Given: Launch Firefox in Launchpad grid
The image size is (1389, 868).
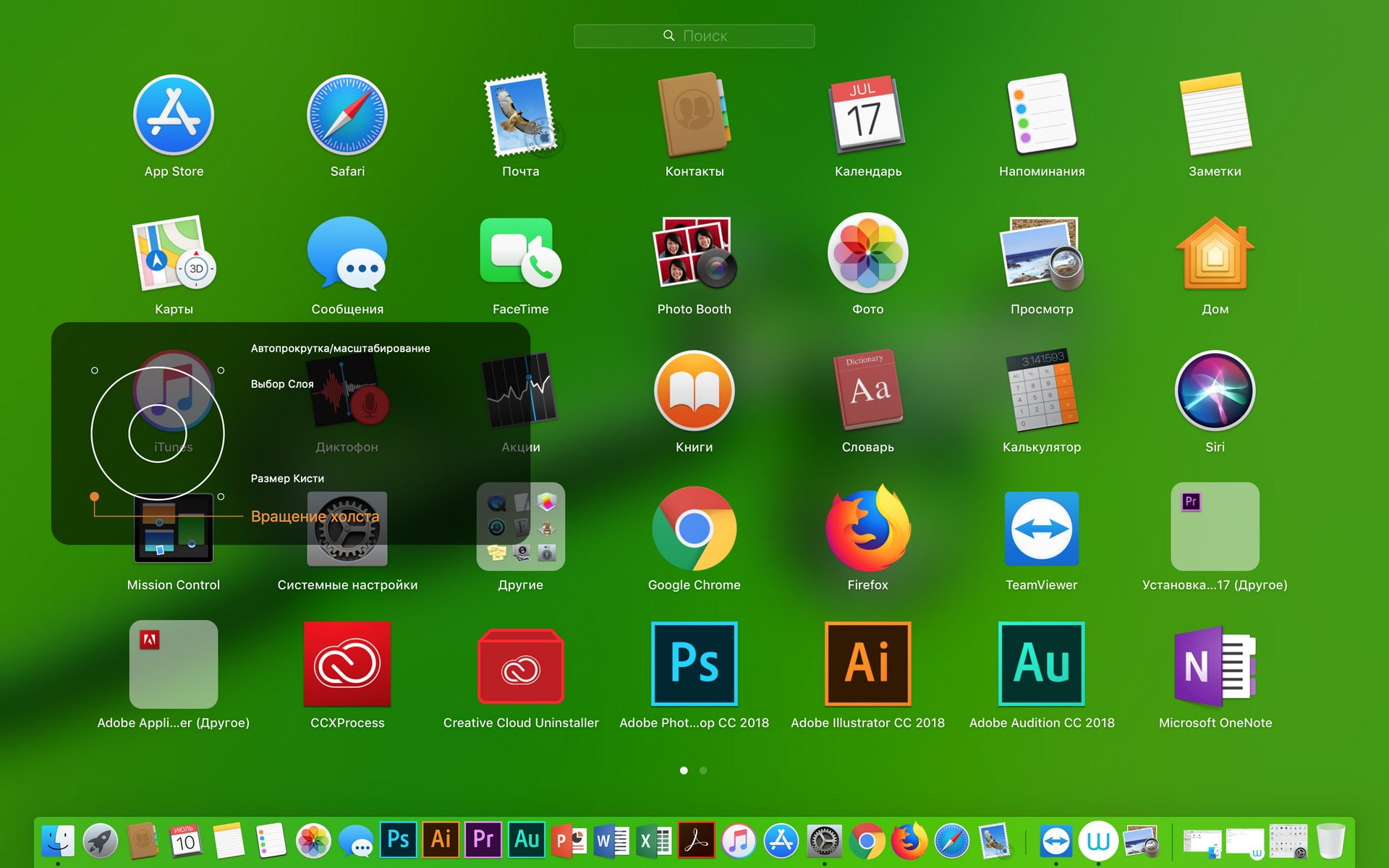Looking at the screenshot, I should [868, 529].
